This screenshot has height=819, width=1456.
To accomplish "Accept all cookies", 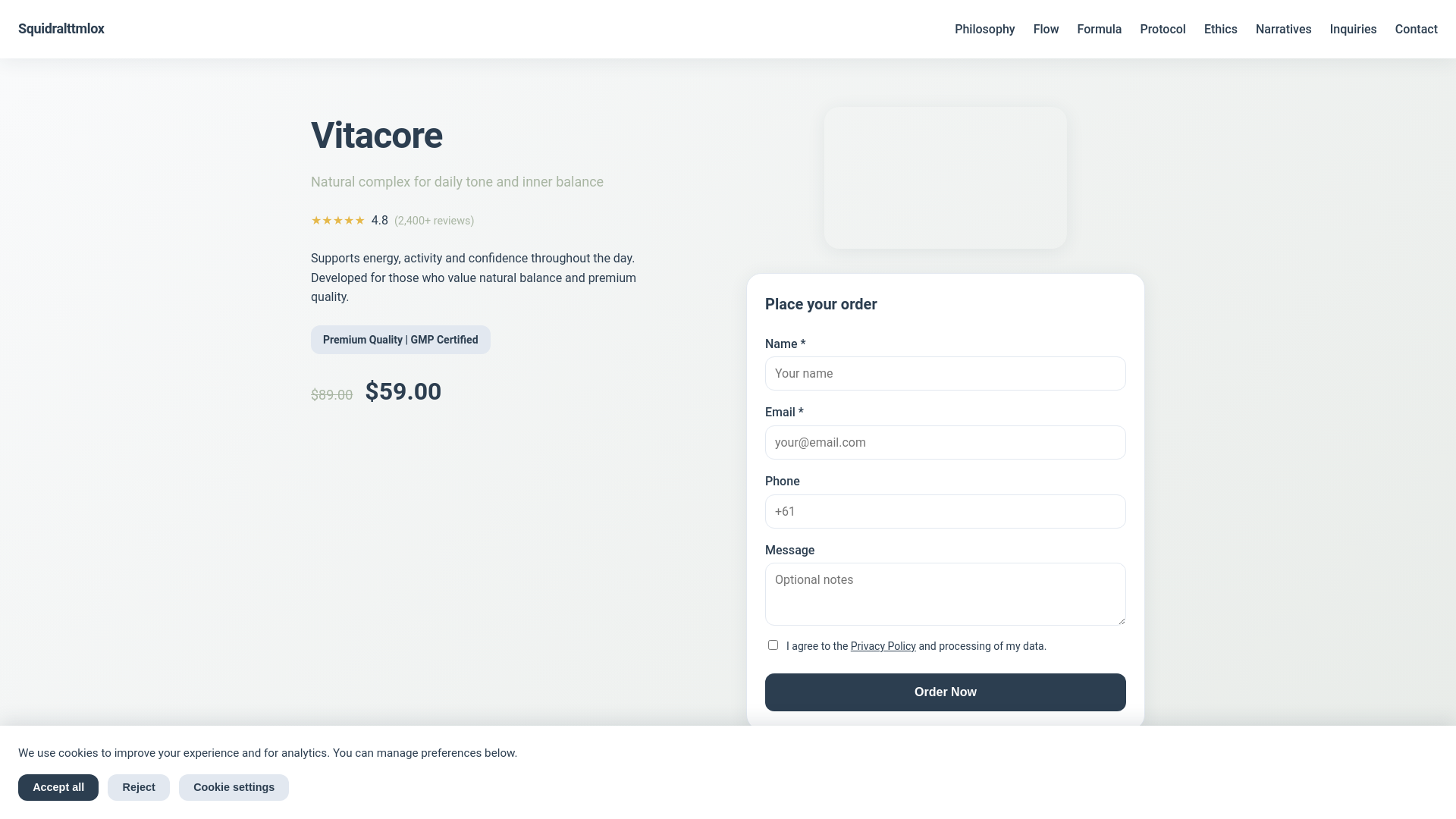I will pos(58,787).
